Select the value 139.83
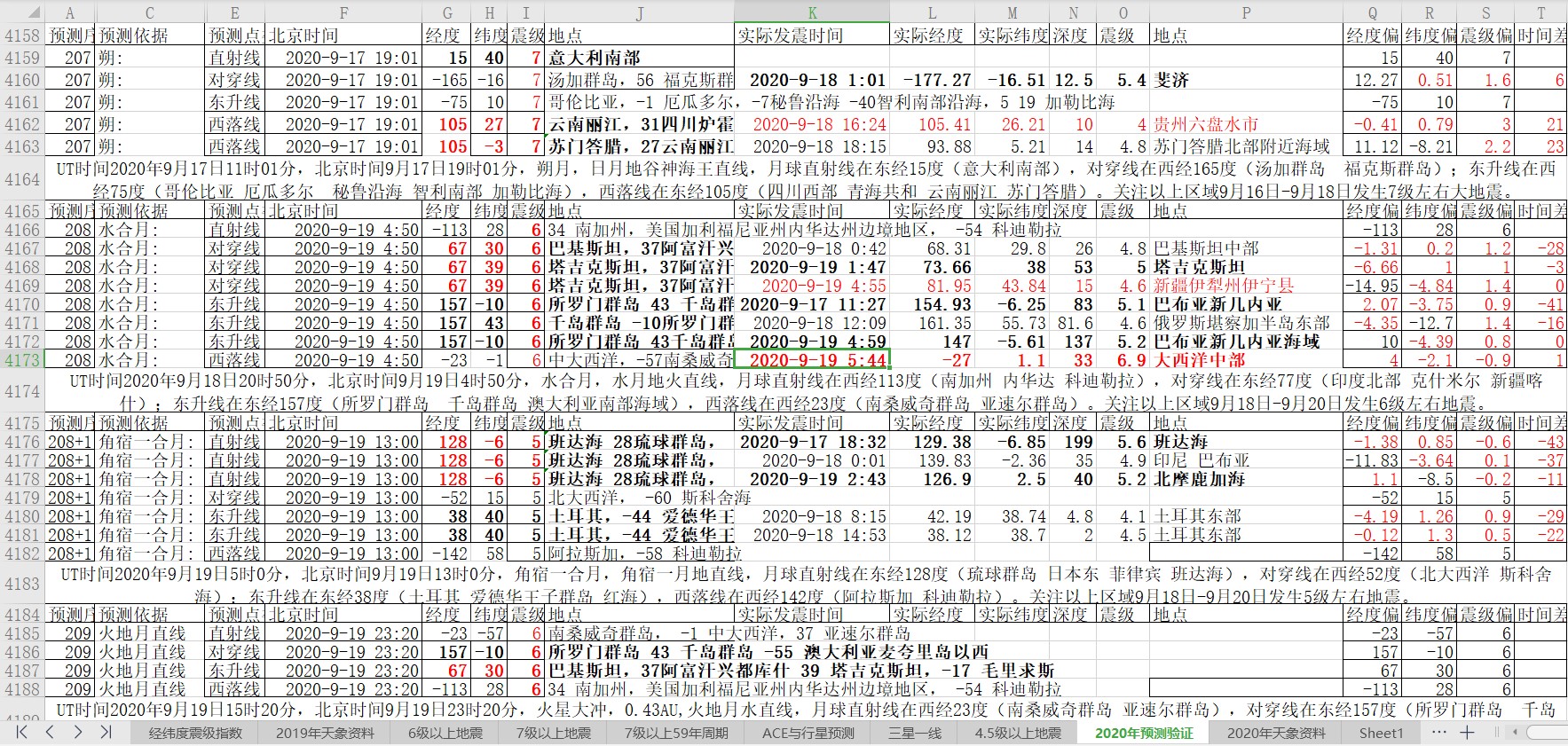 (x=932, y=460)
